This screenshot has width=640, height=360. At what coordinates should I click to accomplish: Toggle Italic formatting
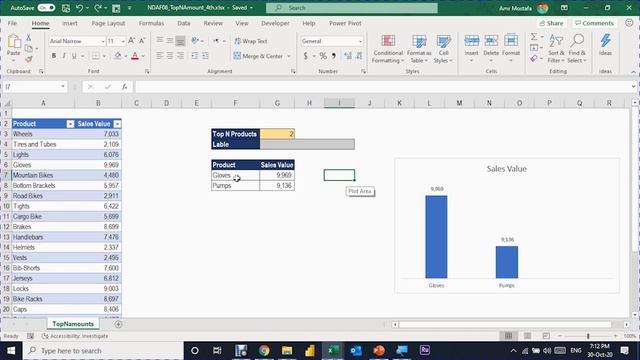(64, 56)
